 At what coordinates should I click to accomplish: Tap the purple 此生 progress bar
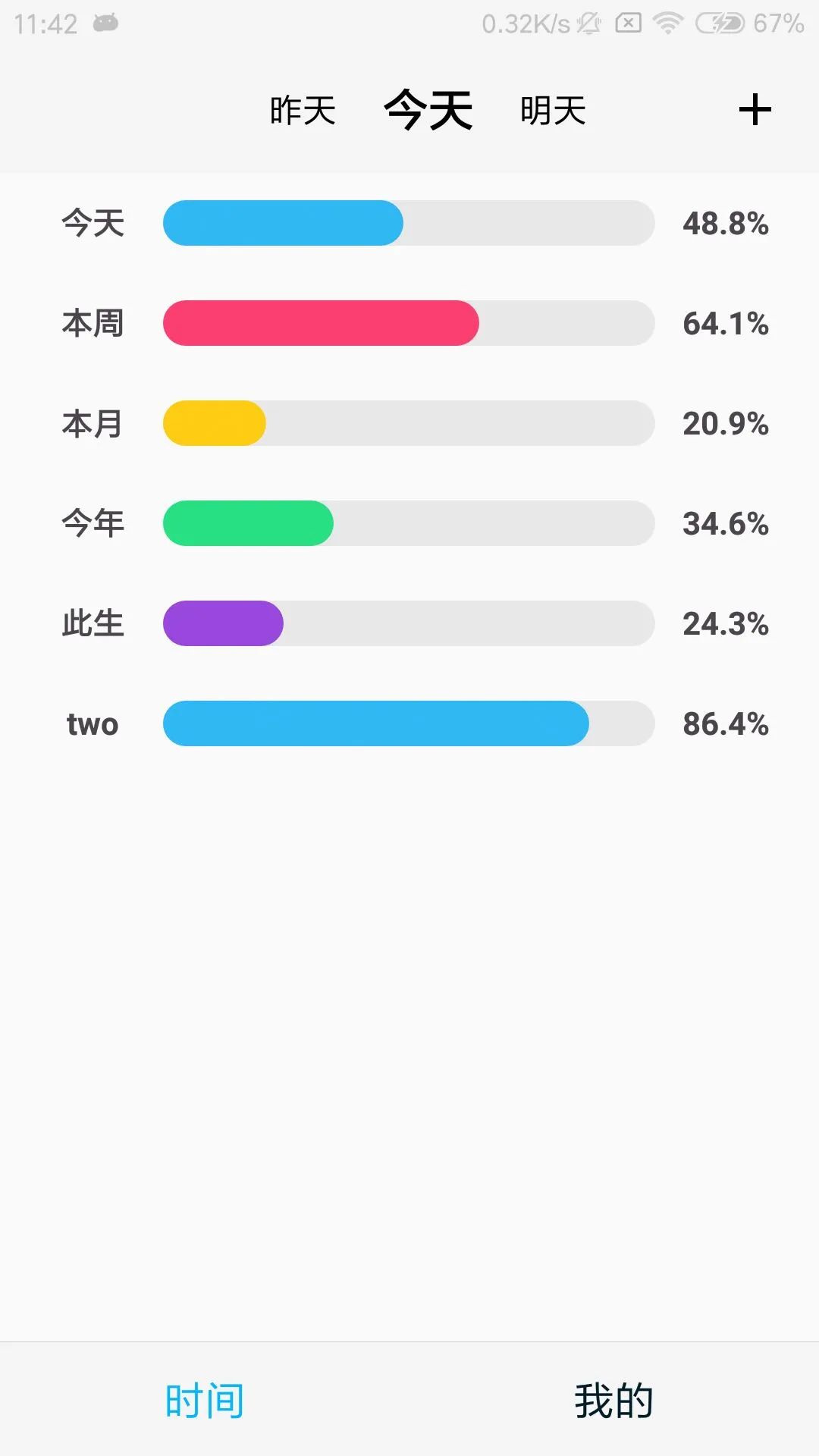pos(408,623)
